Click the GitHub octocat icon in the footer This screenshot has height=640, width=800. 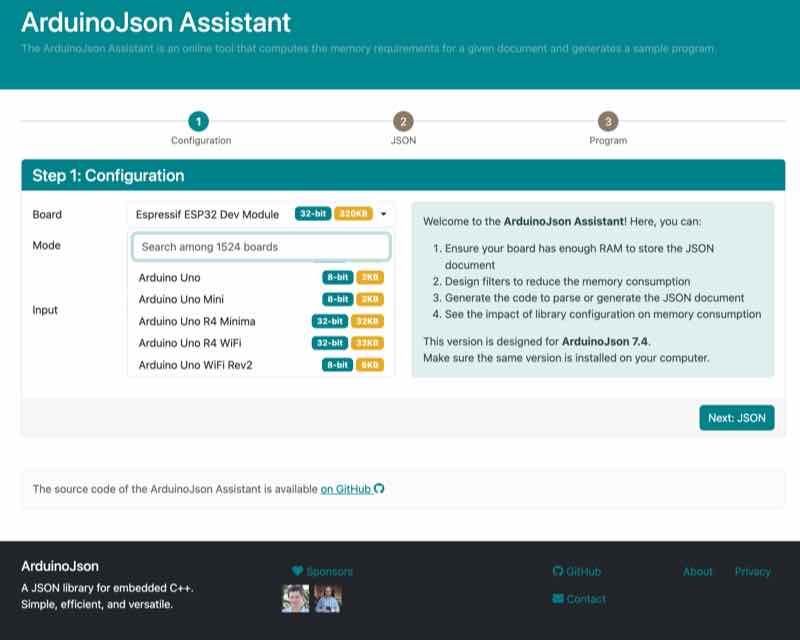pos(557,571)
